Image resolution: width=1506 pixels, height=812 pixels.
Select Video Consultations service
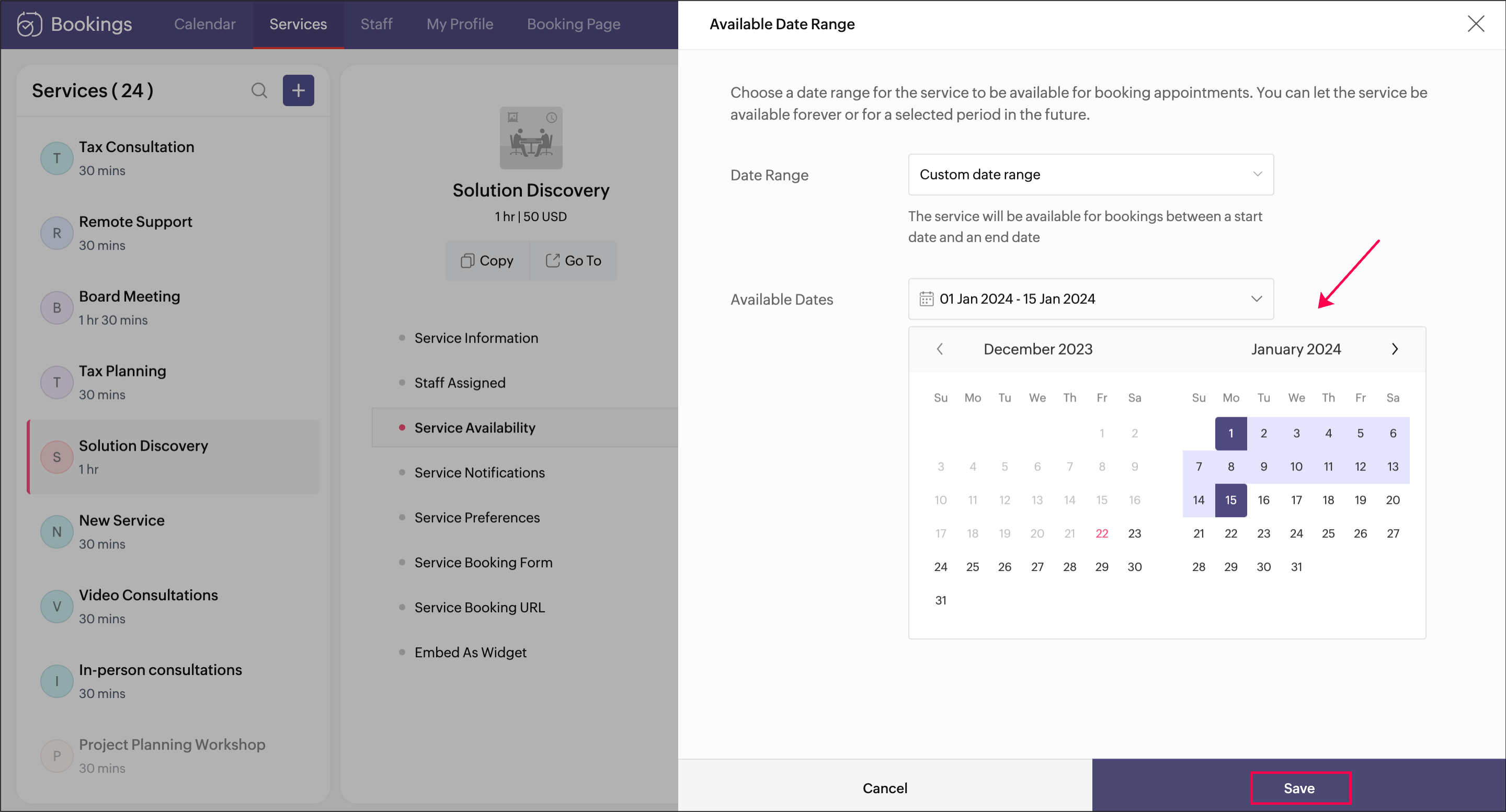click(174, 607)
